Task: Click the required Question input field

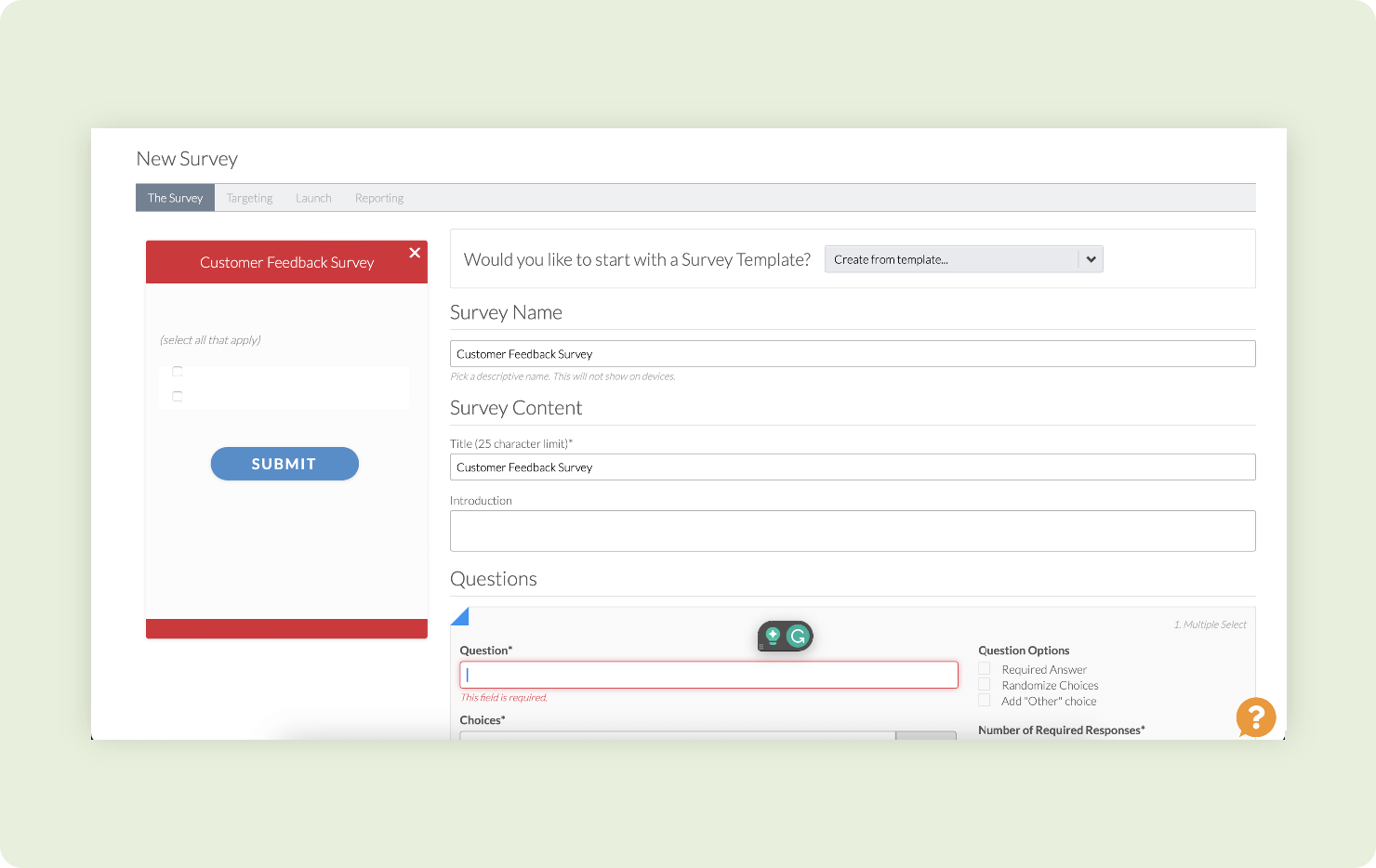Action: pyautogui.click(x=708, y=675)
